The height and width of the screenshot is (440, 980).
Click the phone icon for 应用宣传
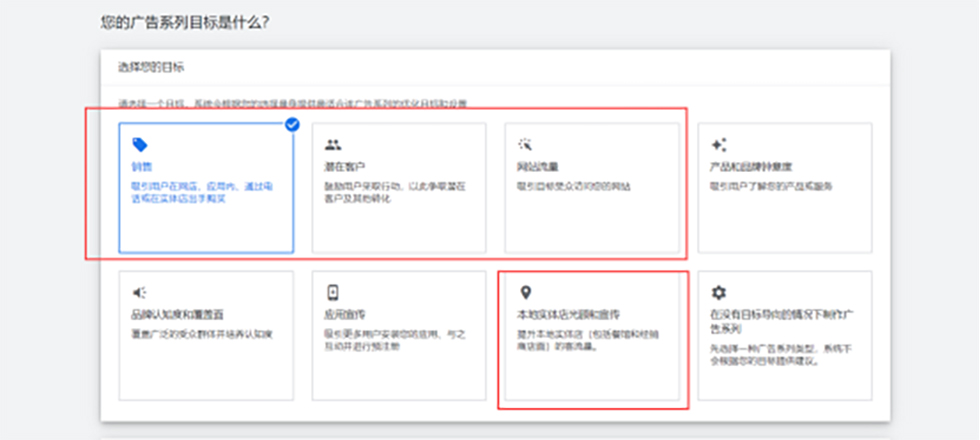pyautogui.click(x=333, y=292)
